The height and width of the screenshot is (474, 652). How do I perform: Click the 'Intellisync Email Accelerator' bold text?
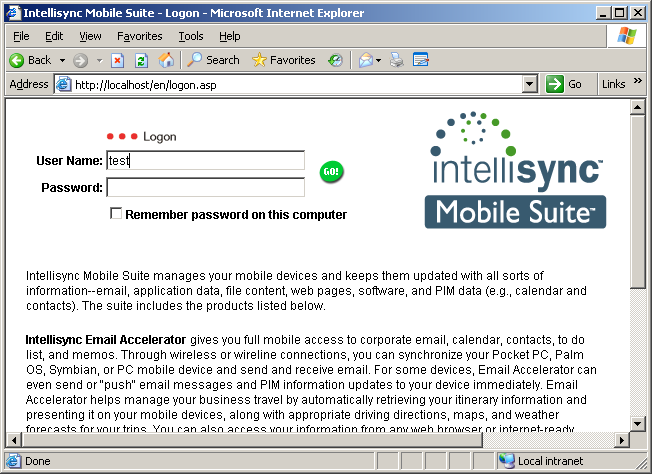point(106,340)
